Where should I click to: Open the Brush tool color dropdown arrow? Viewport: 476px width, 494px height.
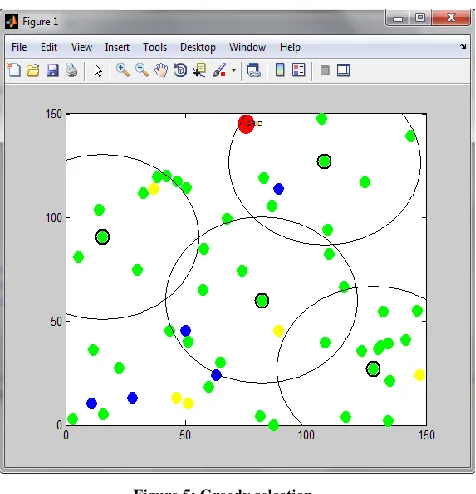[x=234, y=70]
